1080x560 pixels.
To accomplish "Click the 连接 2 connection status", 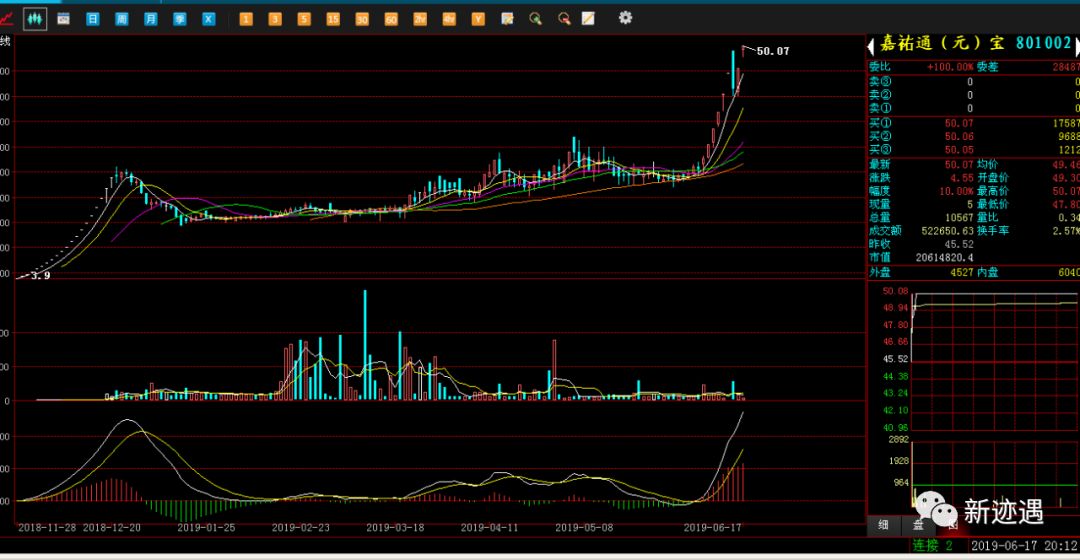I will pos(933,546).
